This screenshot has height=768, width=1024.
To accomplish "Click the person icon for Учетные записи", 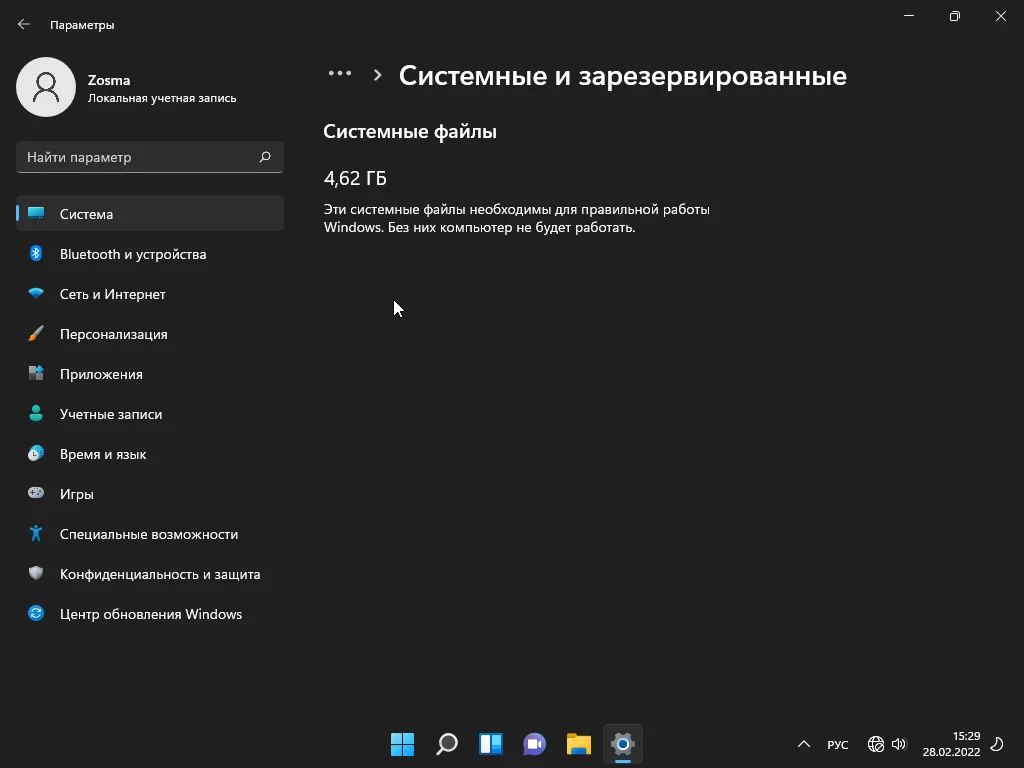I will [x=36, y=413].
